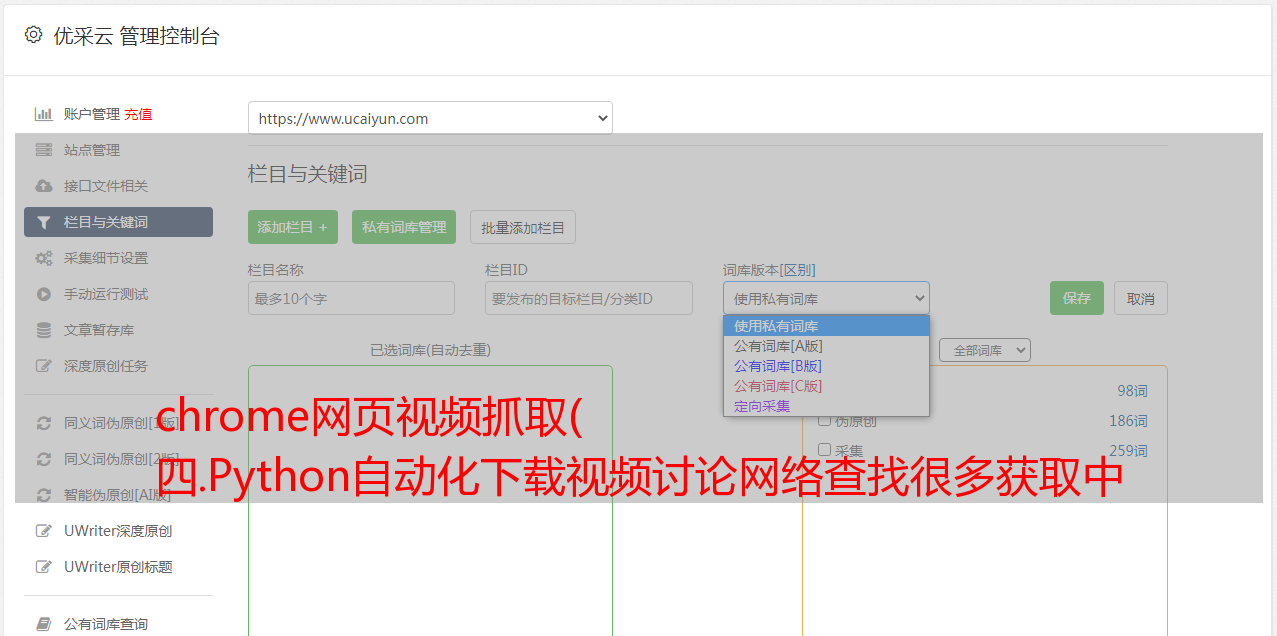Viewport: 1277px width, 636px height.
Task: Click the edit icon beside UWriter深度原创
Action: (43, 531)
